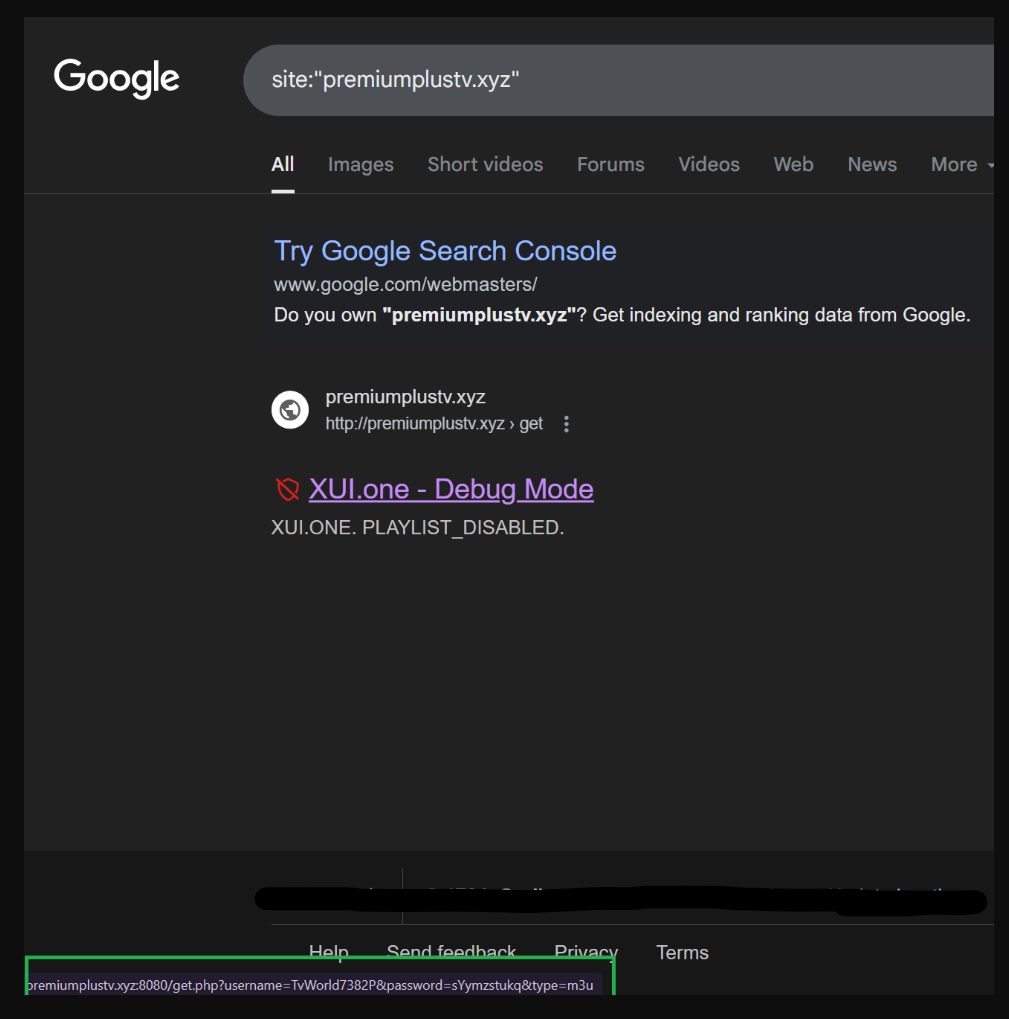Click the http://premiumplustv.xyz › get breadcrumb
Viewport: 1009px width, 1019px height.
434,424
